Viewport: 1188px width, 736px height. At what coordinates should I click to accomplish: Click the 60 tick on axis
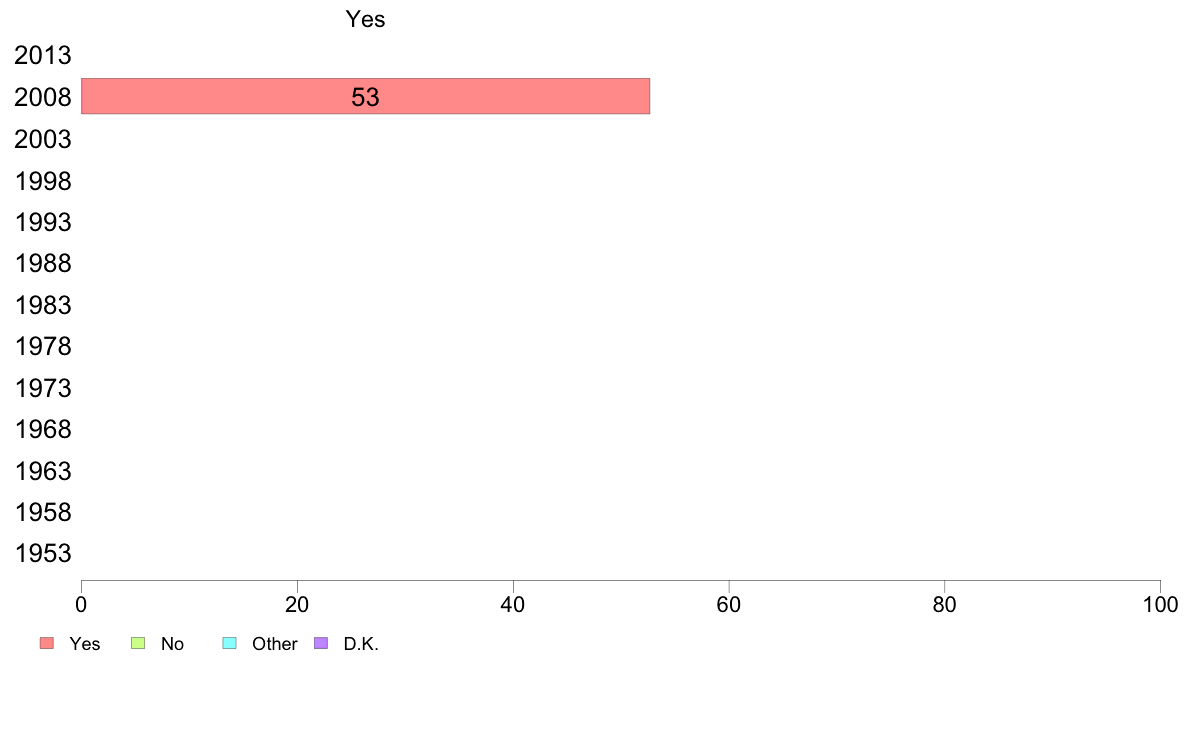(729, 604)
